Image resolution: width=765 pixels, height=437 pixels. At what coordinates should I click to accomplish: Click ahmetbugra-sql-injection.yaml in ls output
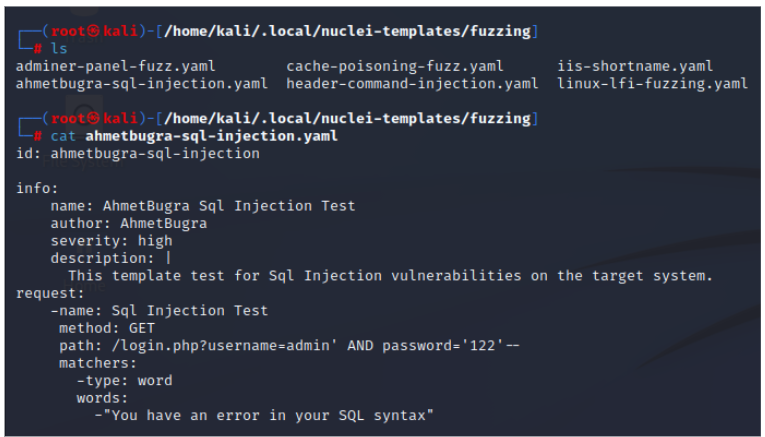tap(142, 84)
